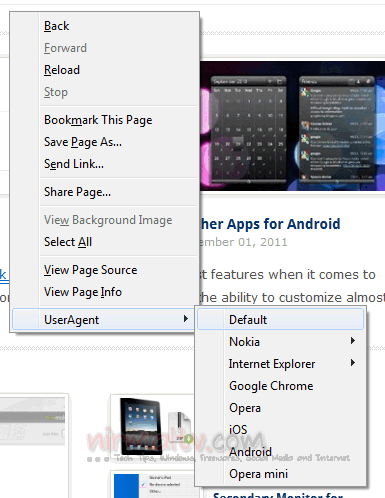Select Default user agent
The image size is (385, 498).
(x=280, y=320)
